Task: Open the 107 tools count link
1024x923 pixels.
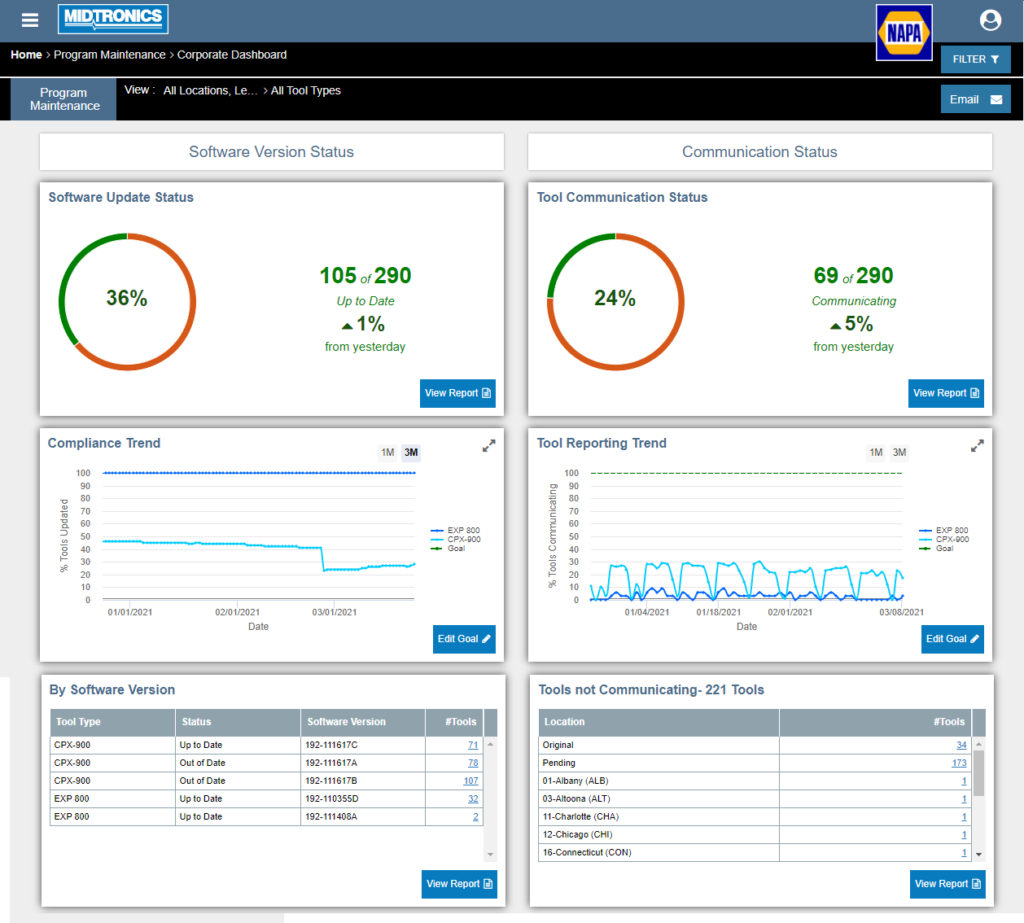Action: (470, 781)
